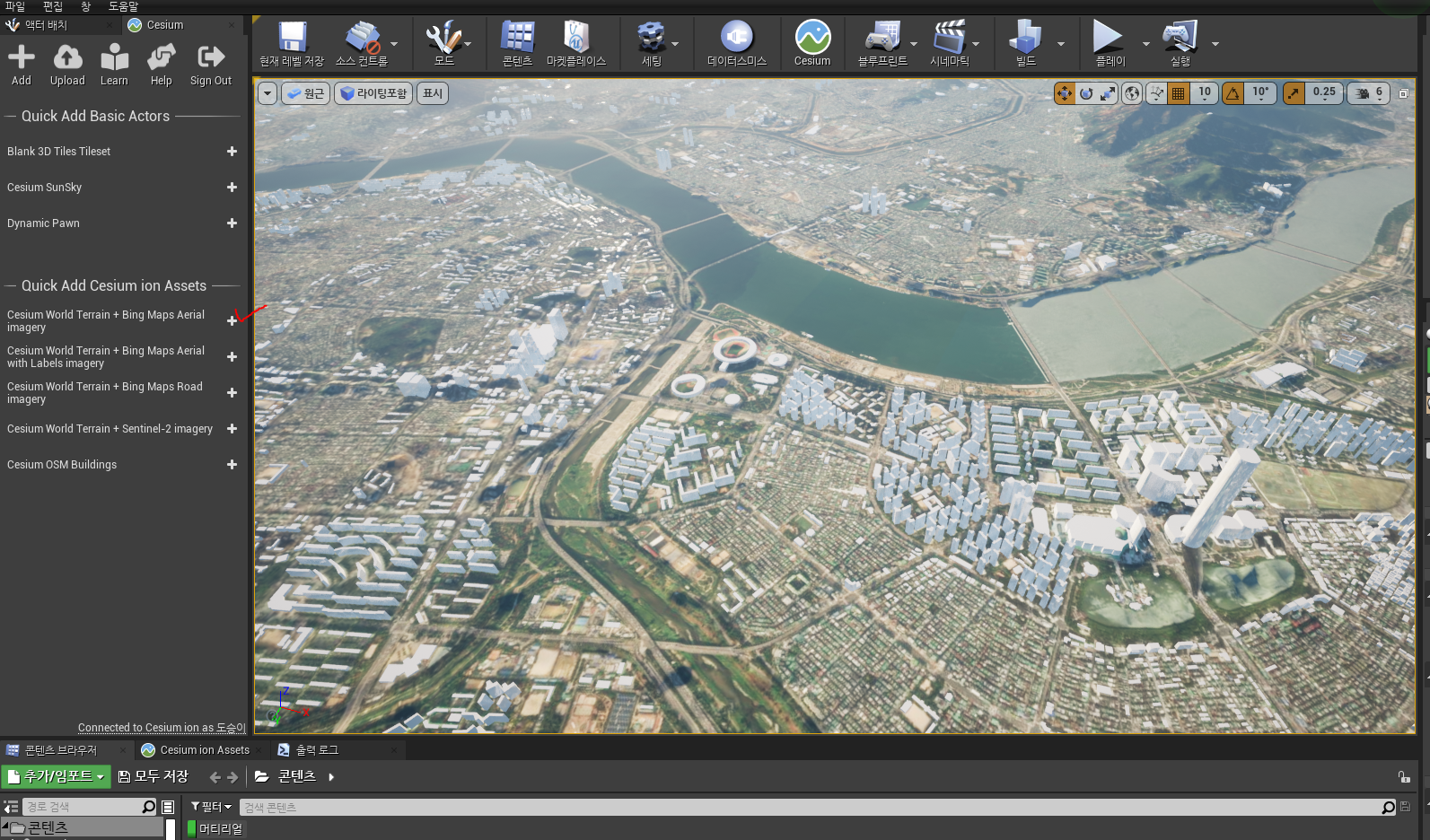Add Cesium World Terrain Sentinel-2 imagery
The width and height of the screenshot is (1430, 840).
click(232, 429)
